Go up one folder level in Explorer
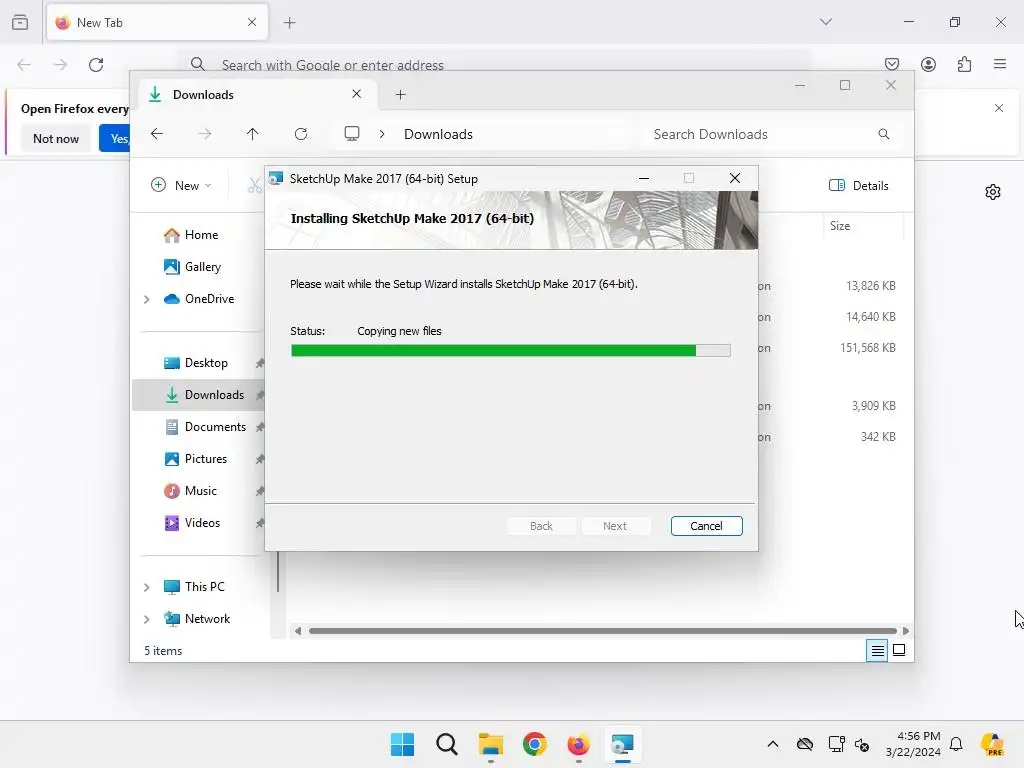This screenshot has height=768, width=1024. click(x=252, y=134)
